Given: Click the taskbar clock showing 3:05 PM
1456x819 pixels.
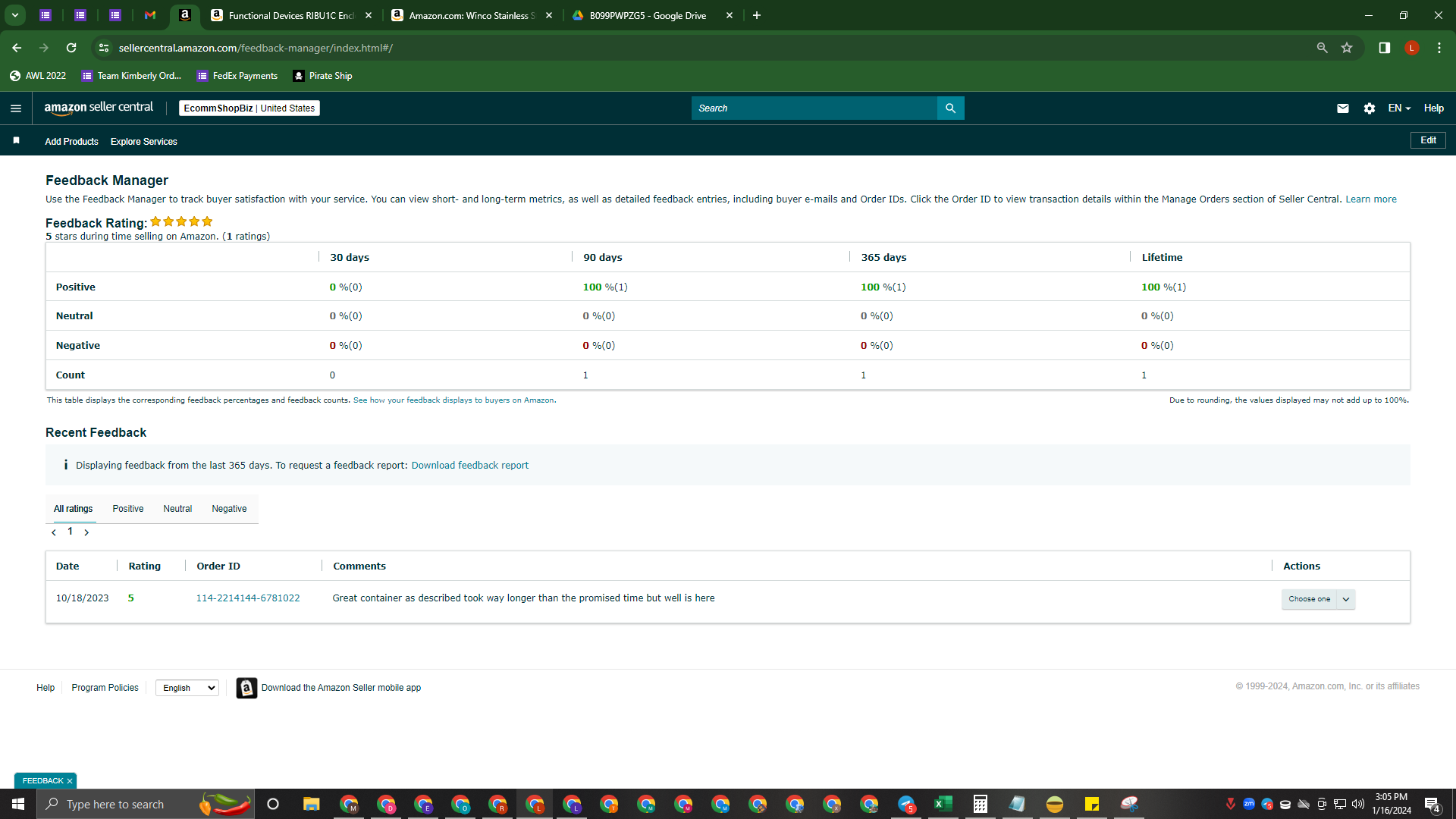Looking at the screenshot, I should (1391, 804).
